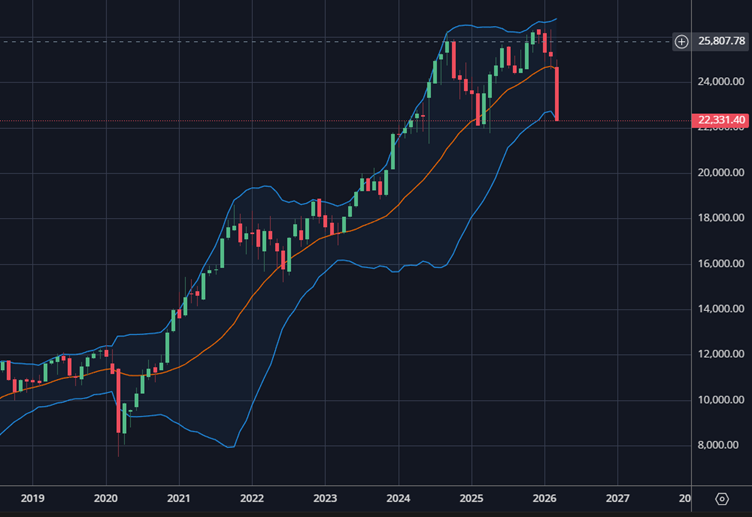Select the 2022 label on time axis
752x517 pixels.
pyautogui.click(x=251, y=498)
